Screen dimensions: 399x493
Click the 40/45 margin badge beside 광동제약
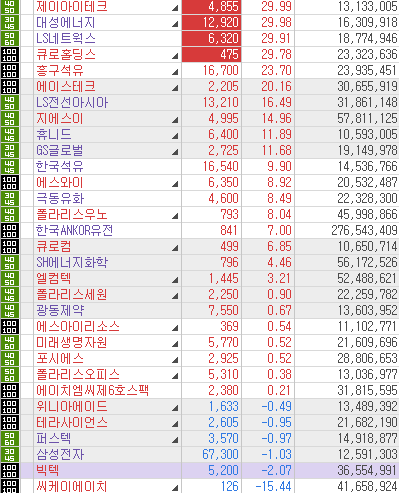(x=10, y=311)
